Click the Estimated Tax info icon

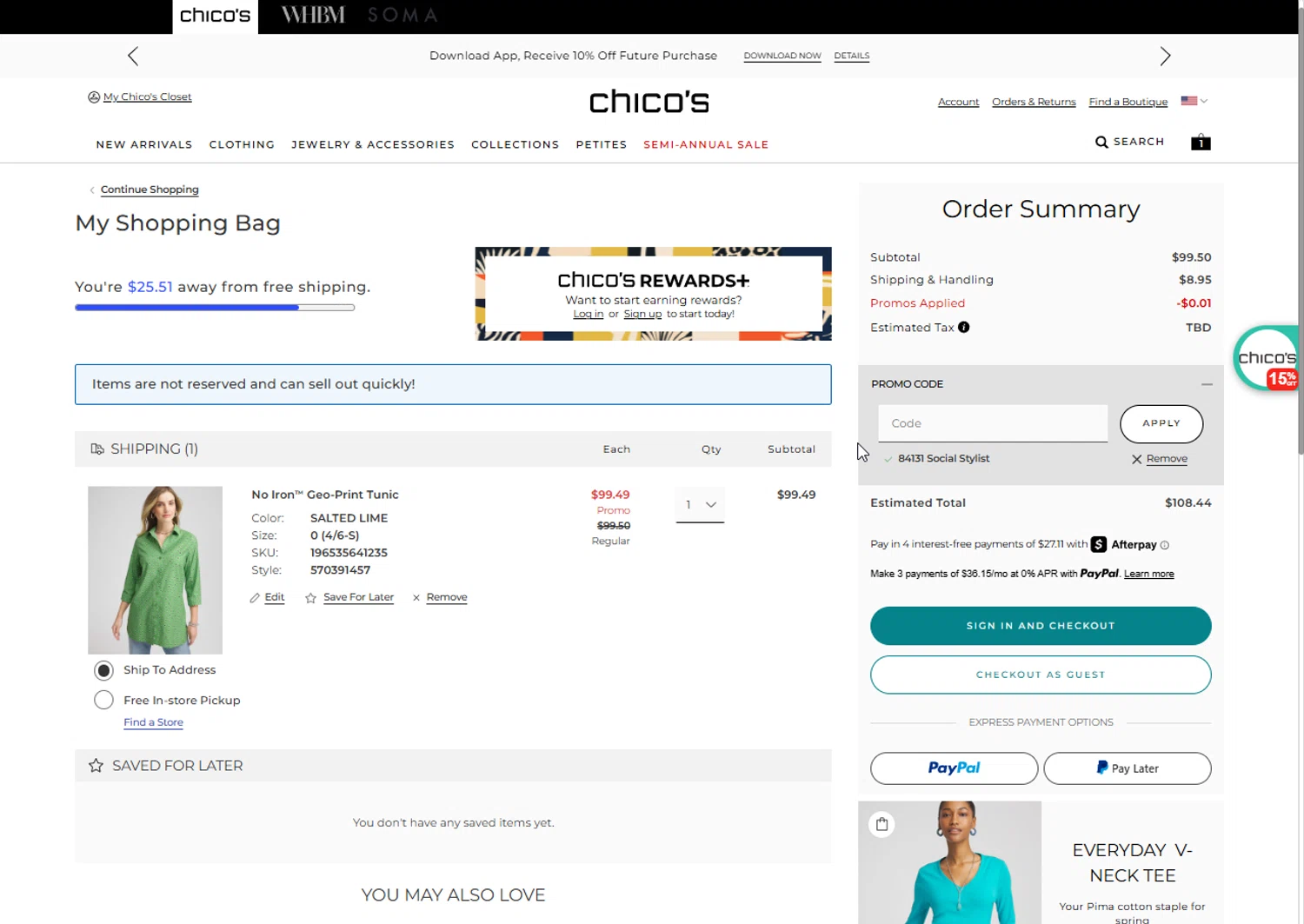coord(963,328)
